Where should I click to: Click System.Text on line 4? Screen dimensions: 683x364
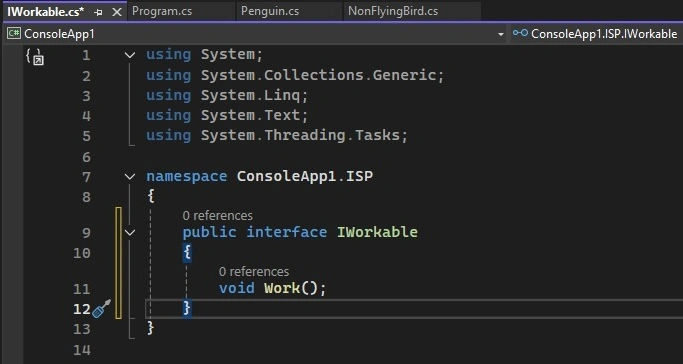[x=250, y=115]
